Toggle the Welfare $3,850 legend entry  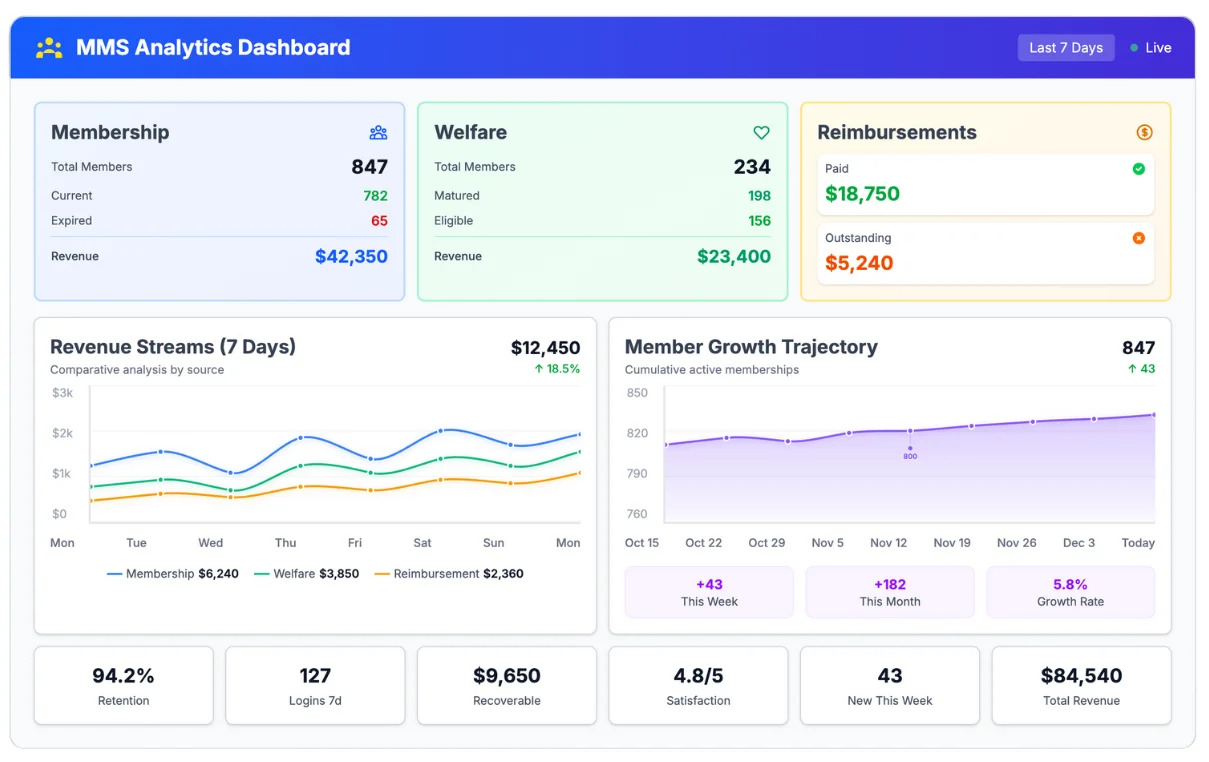click(x=307, y=574)
